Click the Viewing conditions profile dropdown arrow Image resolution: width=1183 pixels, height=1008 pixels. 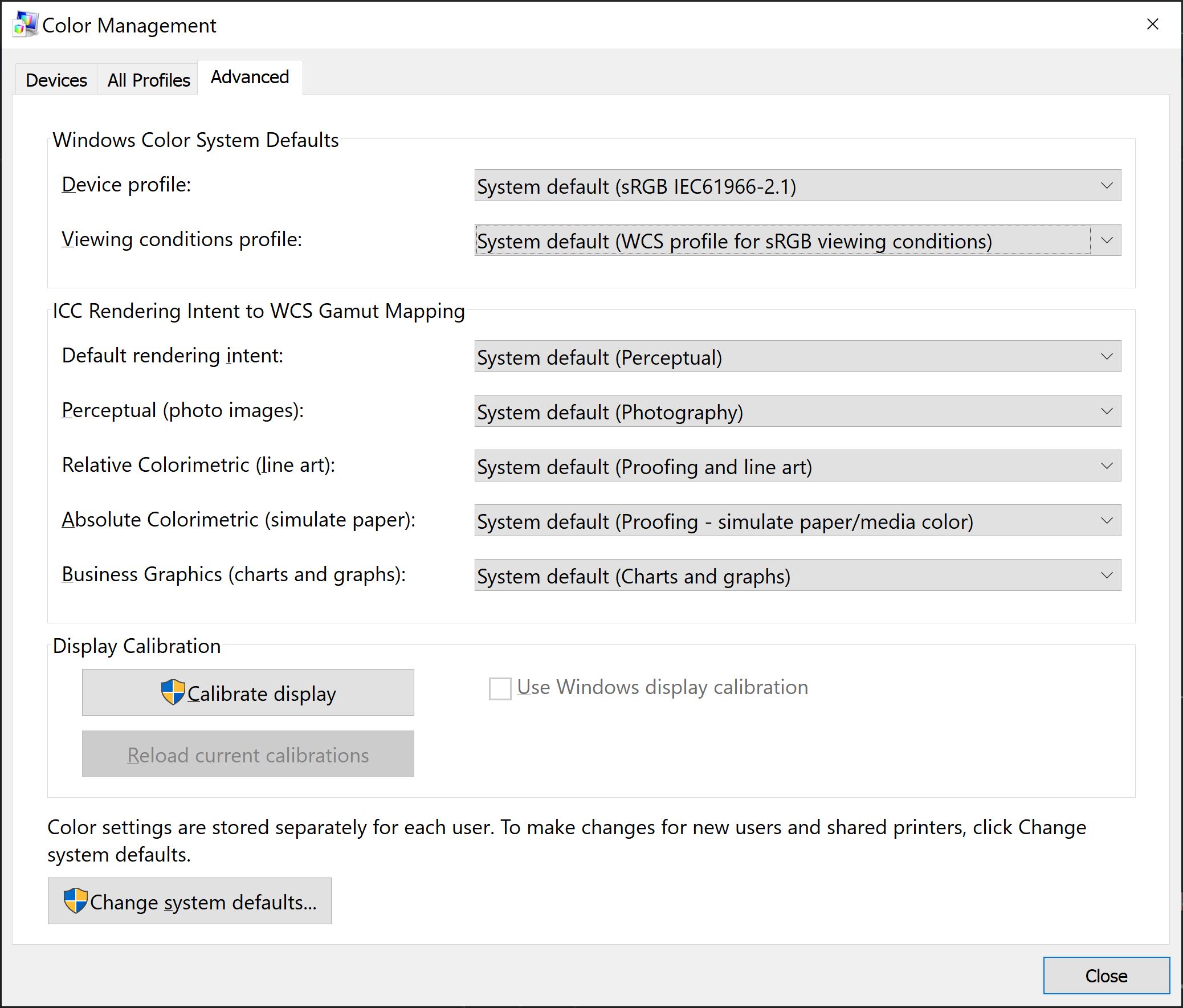1106,240
